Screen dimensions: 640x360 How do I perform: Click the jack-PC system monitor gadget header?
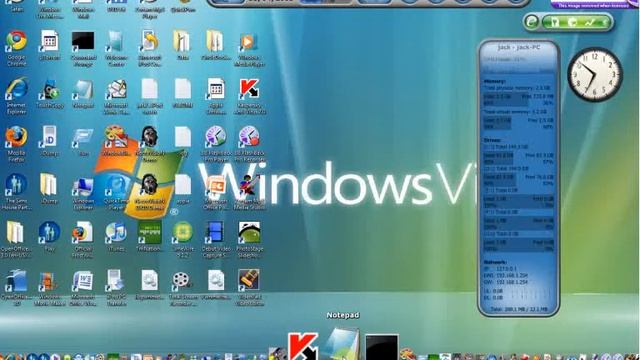click(519, 47)
